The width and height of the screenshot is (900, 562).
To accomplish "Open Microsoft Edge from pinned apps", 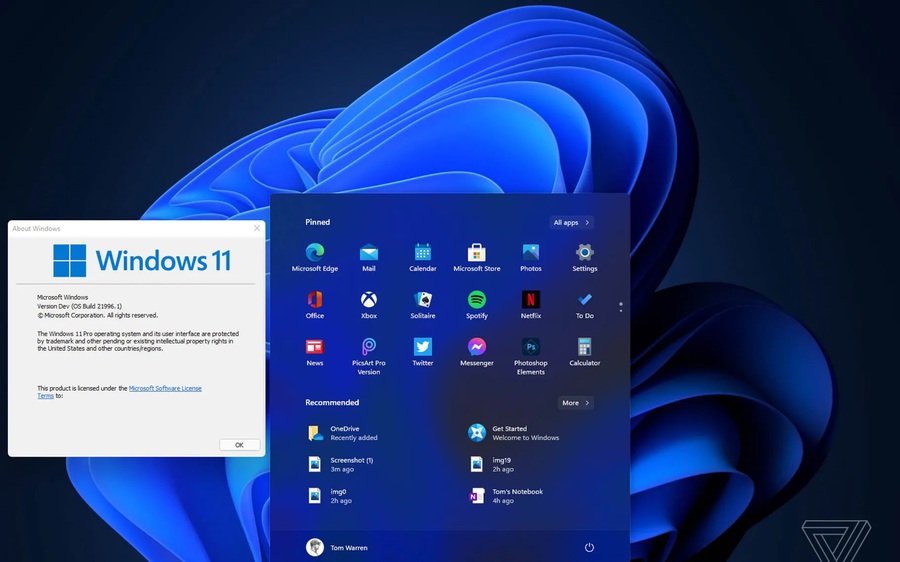I will click(x=315, y=257).
